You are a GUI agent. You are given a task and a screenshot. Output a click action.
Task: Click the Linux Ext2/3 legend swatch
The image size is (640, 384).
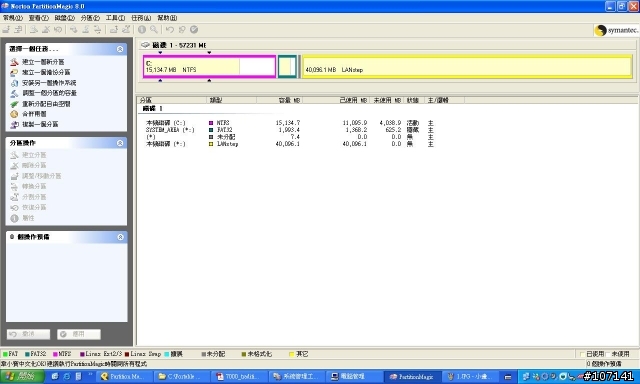click(x=82, y=354)
